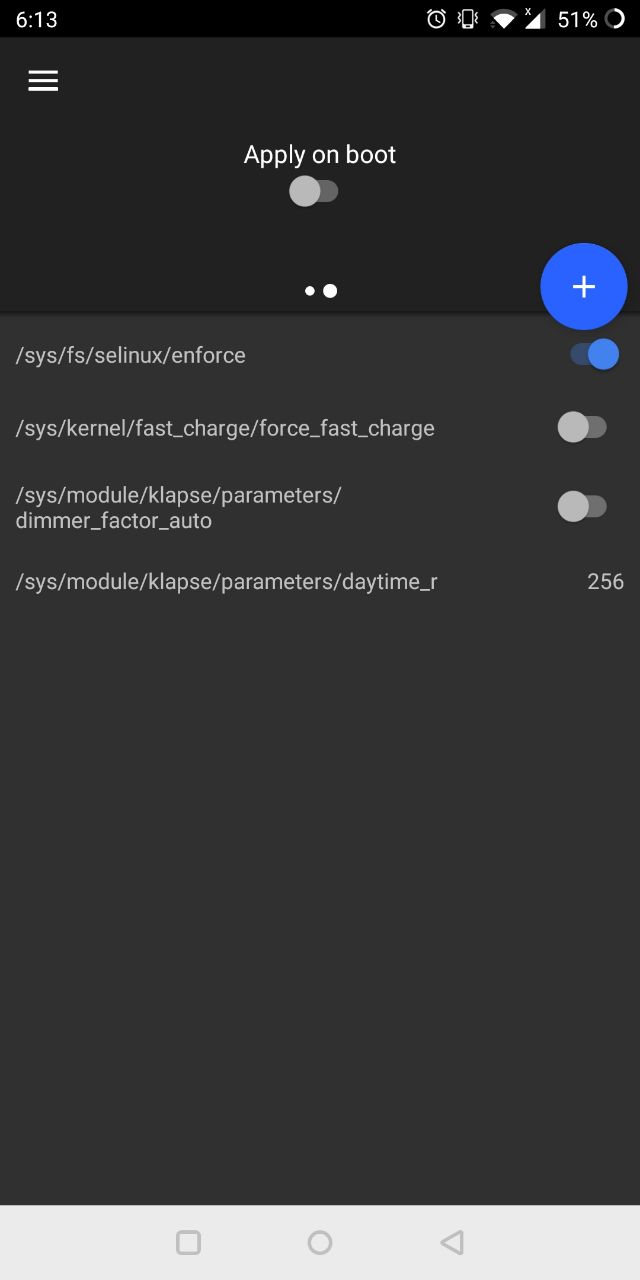Open the /sys/module/klapse/parameters/daytime_r entry
The width and height of the screenshot is (640, 1280).
320,582
